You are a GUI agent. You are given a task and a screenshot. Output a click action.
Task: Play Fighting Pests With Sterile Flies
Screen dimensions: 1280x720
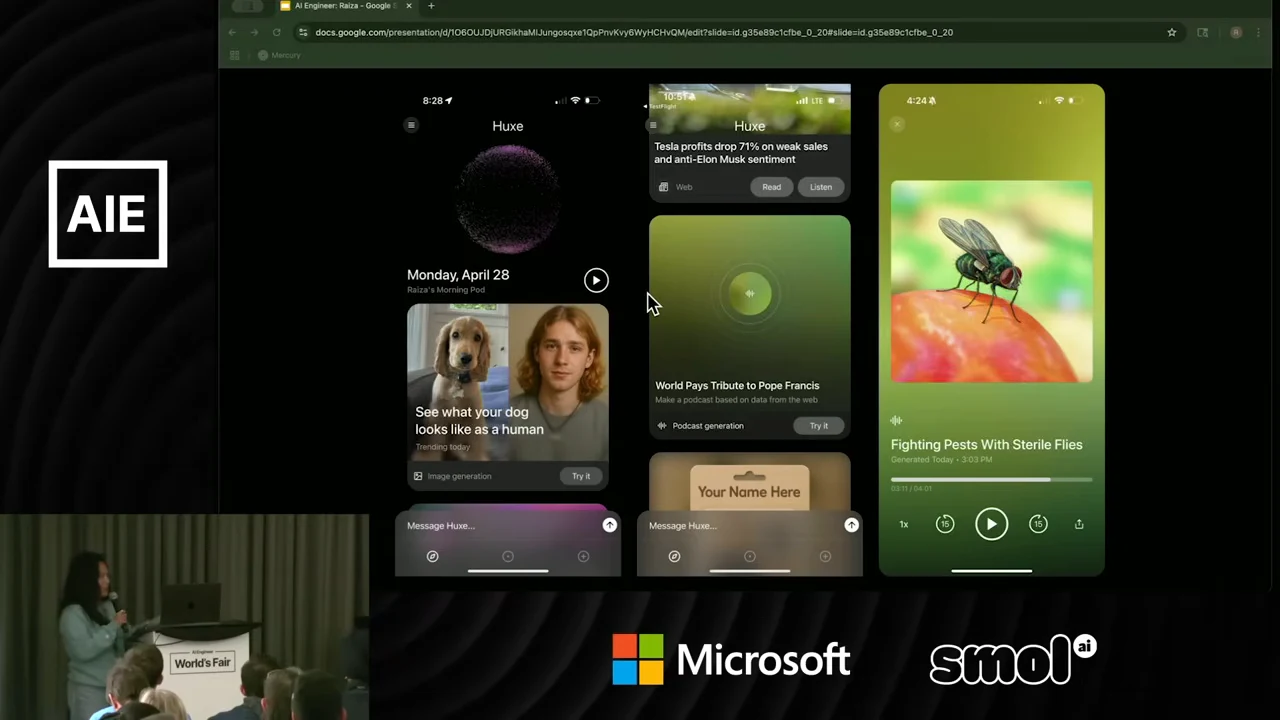point(991,524)
